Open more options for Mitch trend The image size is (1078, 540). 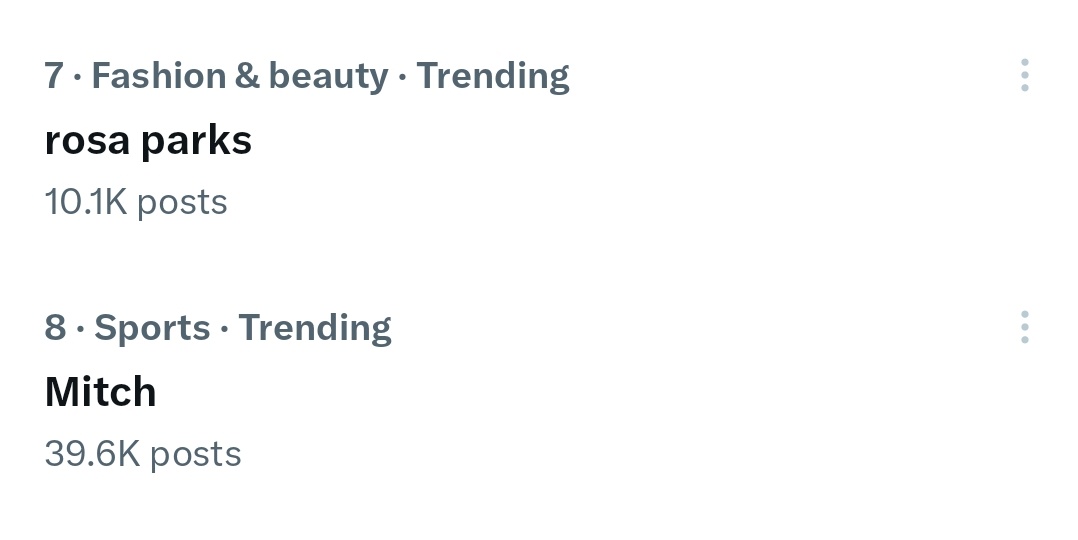(x=1024, y=327)
